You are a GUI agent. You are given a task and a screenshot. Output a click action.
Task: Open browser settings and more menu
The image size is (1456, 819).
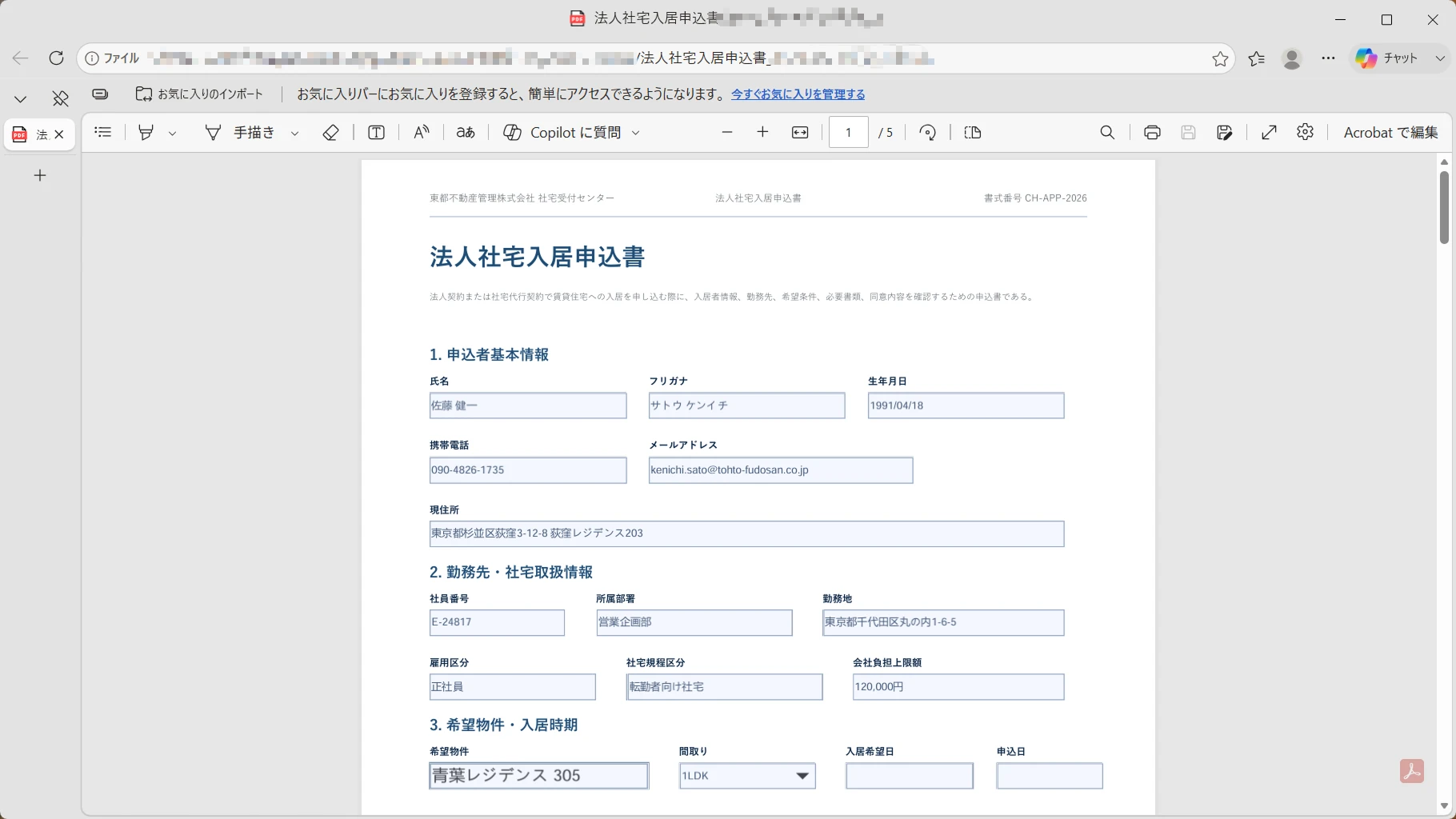(x=1328, y=58)
